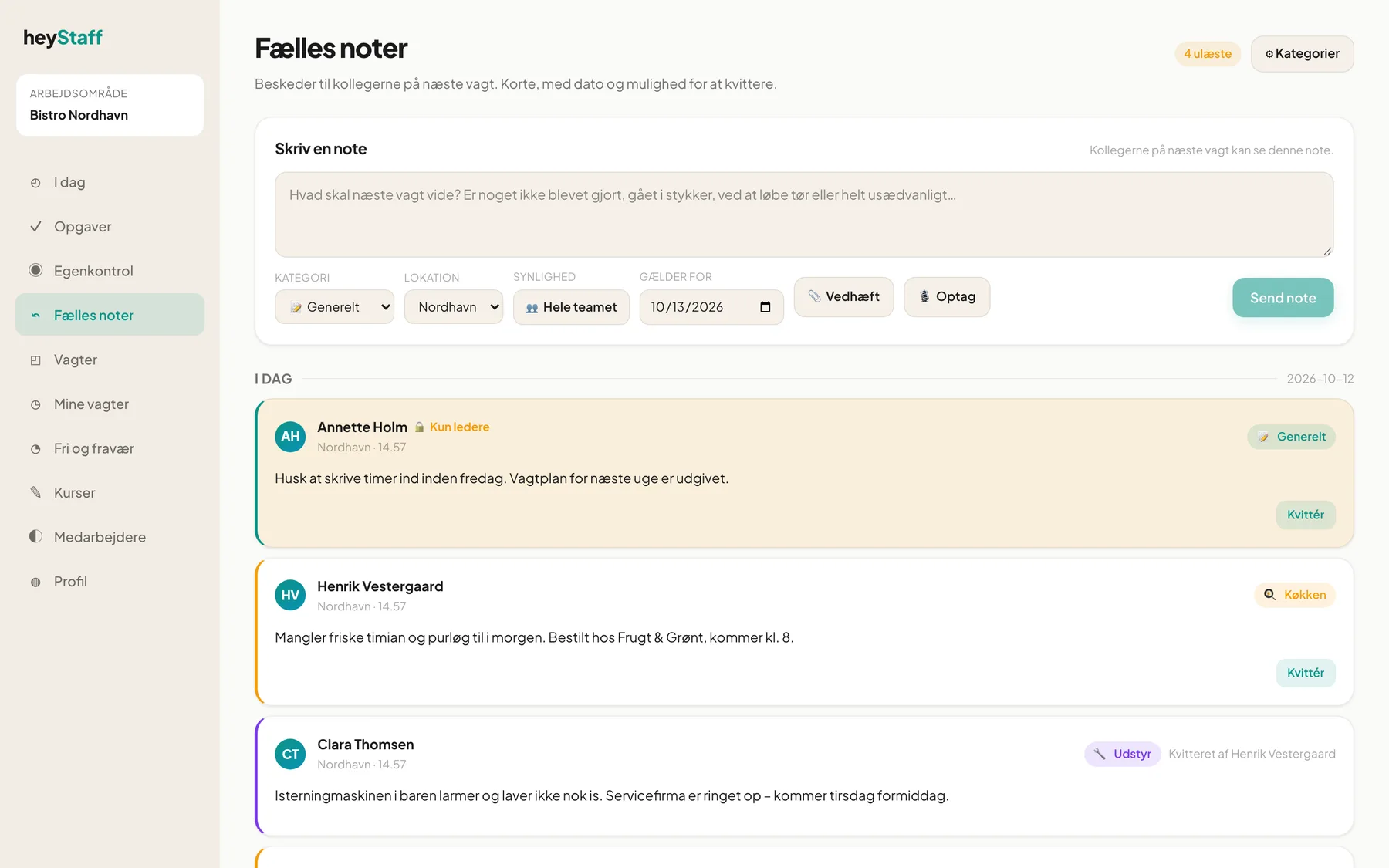Click the Egenkontrol circle icon
Image resolution: width=1389 pixels, height=868 pixels.
tap(35, 271)
